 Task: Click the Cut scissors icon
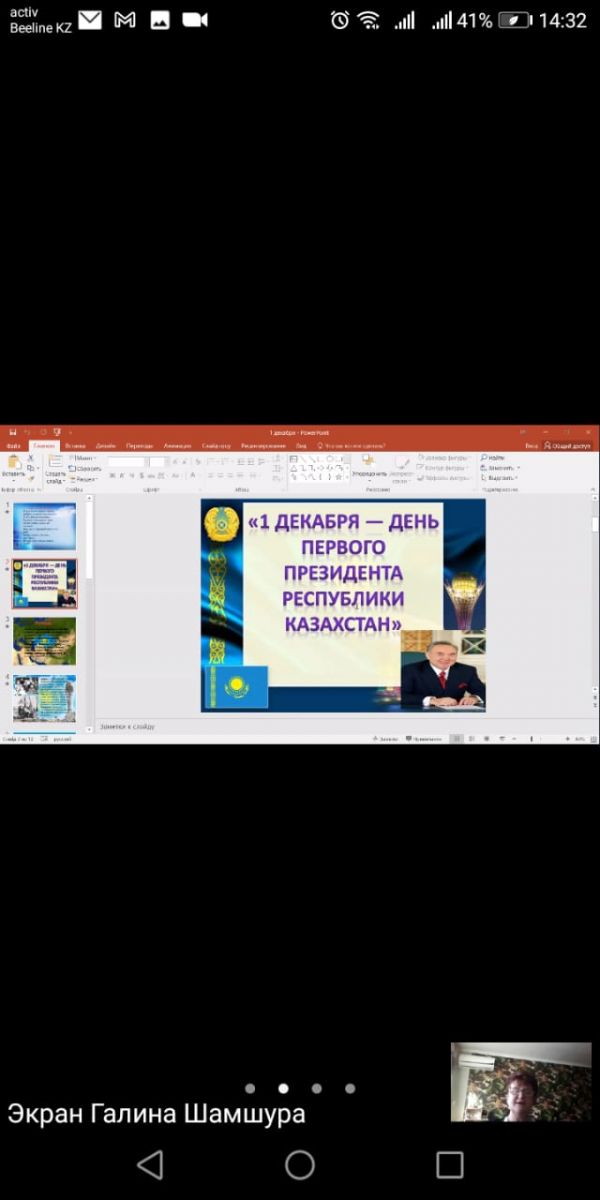(32, 457)
